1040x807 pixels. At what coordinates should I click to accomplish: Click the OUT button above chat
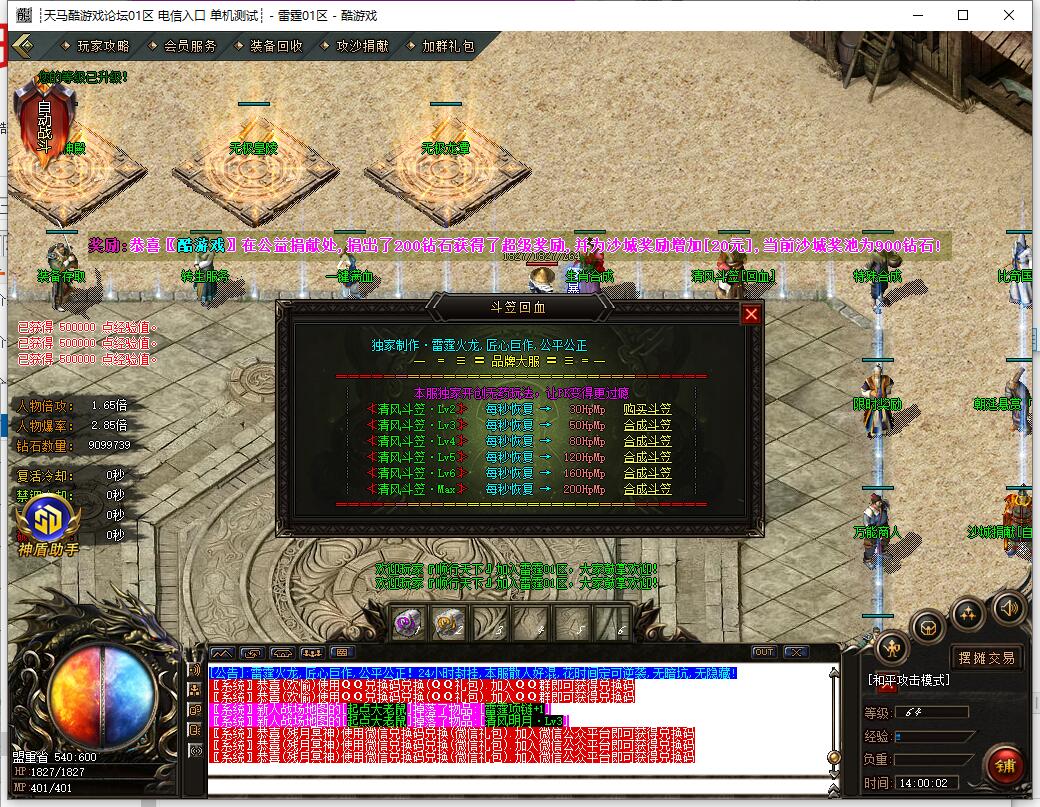click(764, 652)
